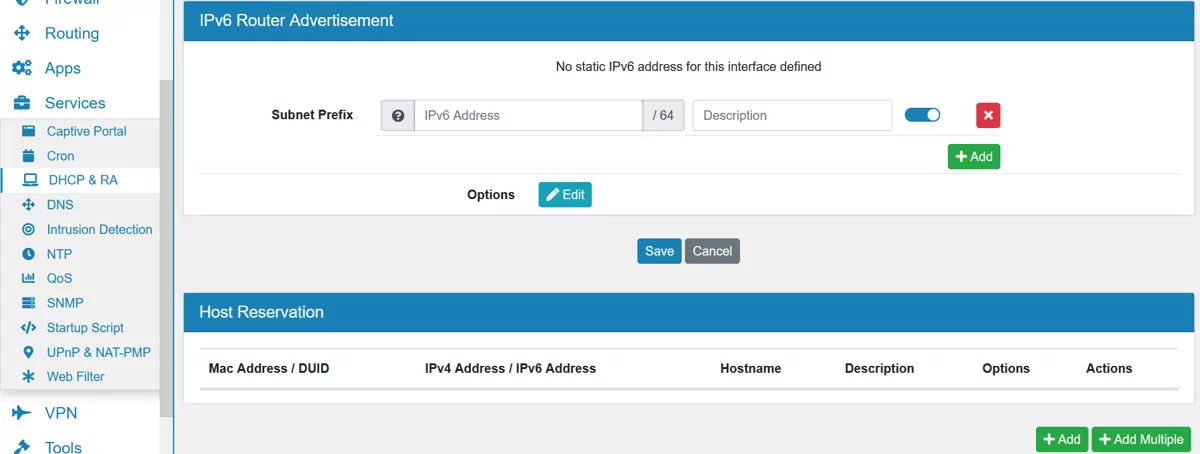Click the Intrusion Detection target icon
1200x454 pixels.
pyautogui.click(x=28, y=229)
